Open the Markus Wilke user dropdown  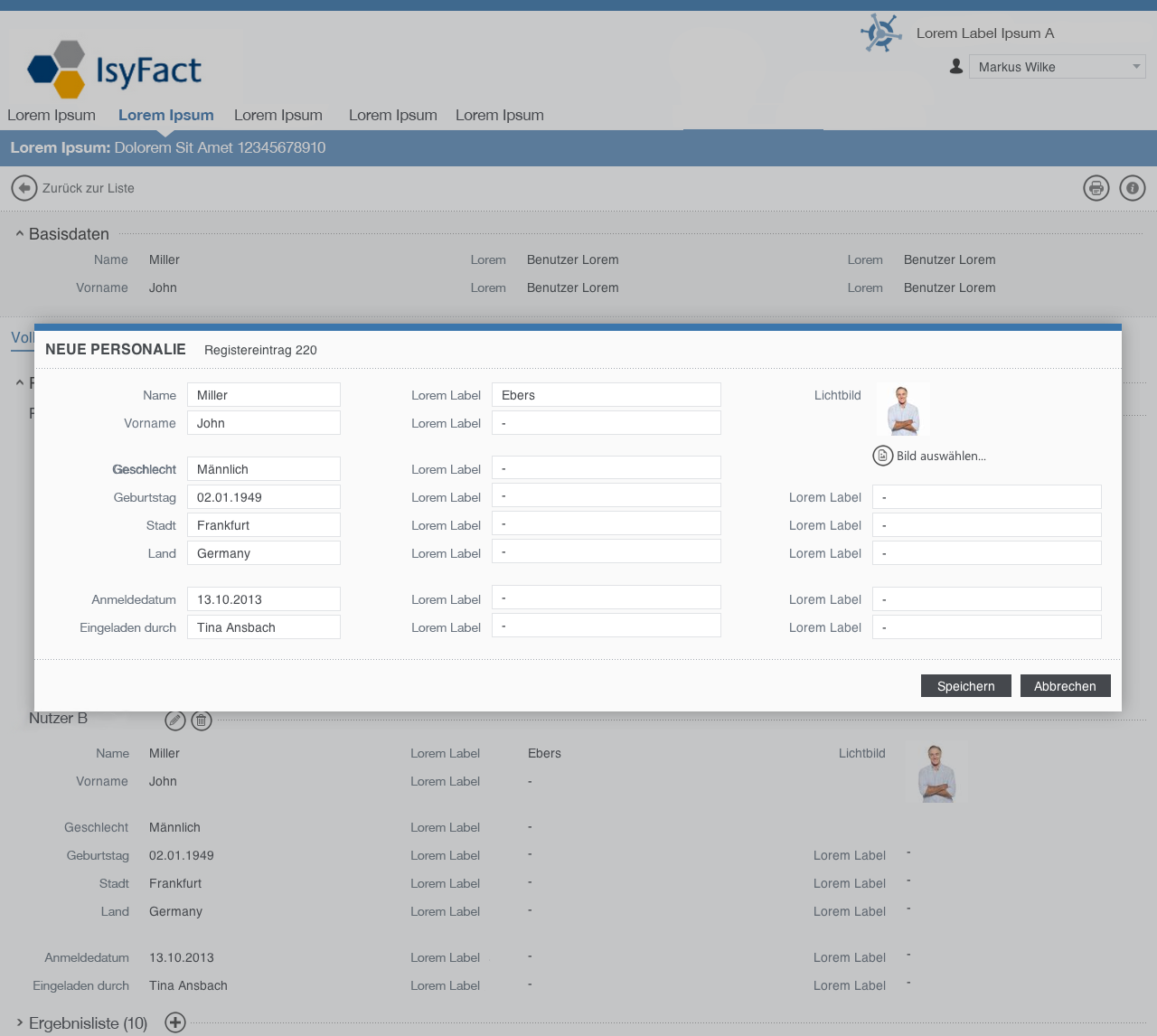(1058, 67)
